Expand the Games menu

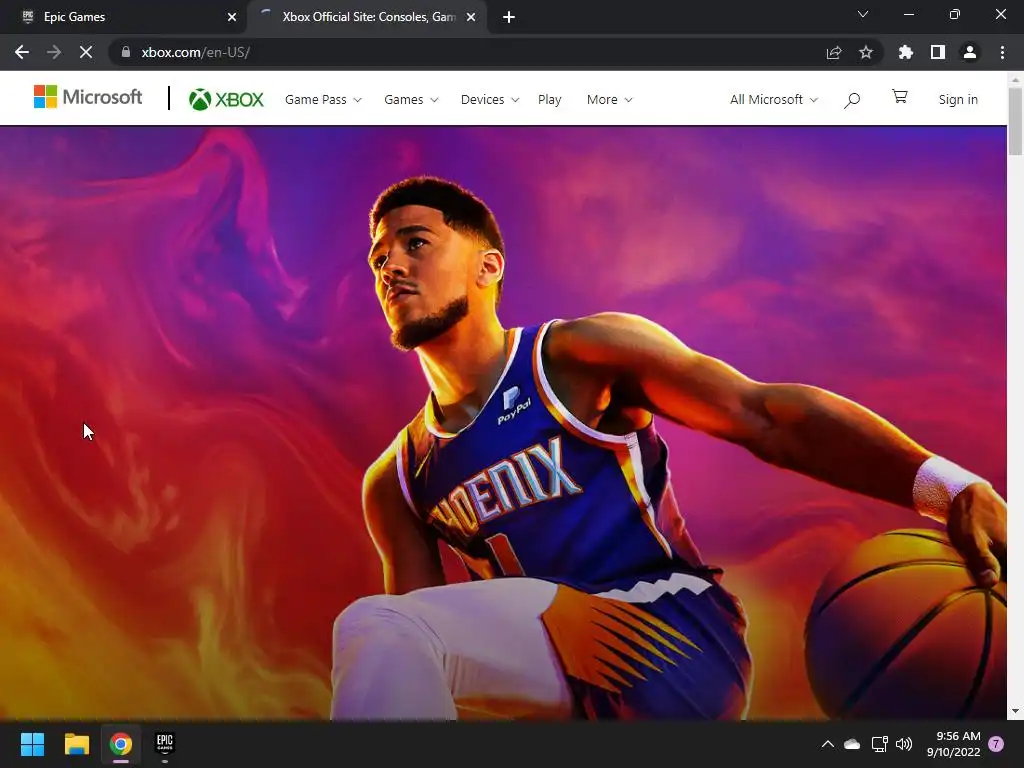point(411,100)
